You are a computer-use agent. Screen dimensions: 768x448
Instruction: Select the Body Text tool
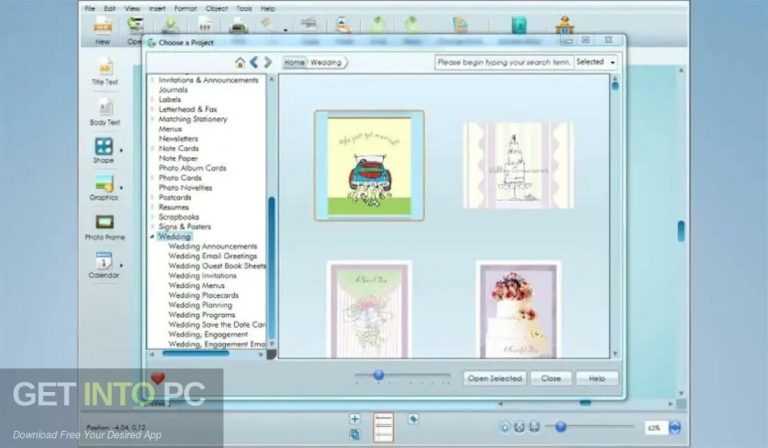[x=104, y=110]
